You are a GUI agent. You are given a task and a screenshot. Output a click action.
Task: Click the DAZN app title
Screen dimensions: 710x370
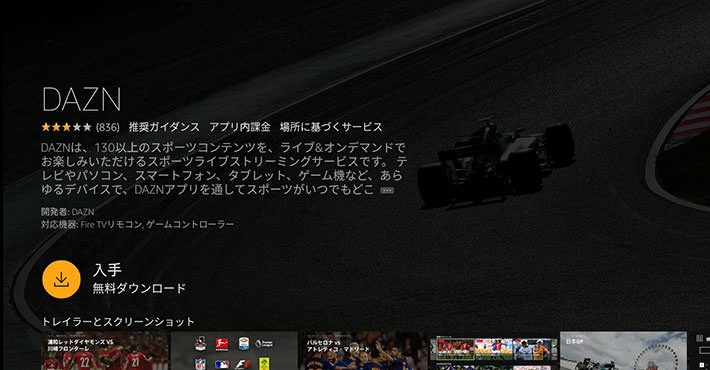pyautogui.click(x=82, y=99)
